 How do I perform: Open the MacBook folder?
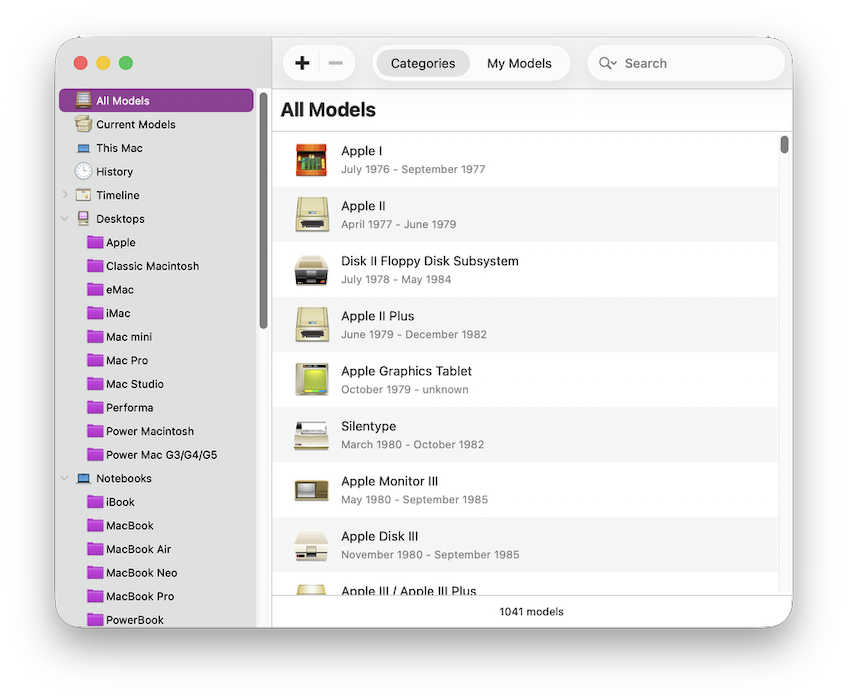(x=120, y=525)
